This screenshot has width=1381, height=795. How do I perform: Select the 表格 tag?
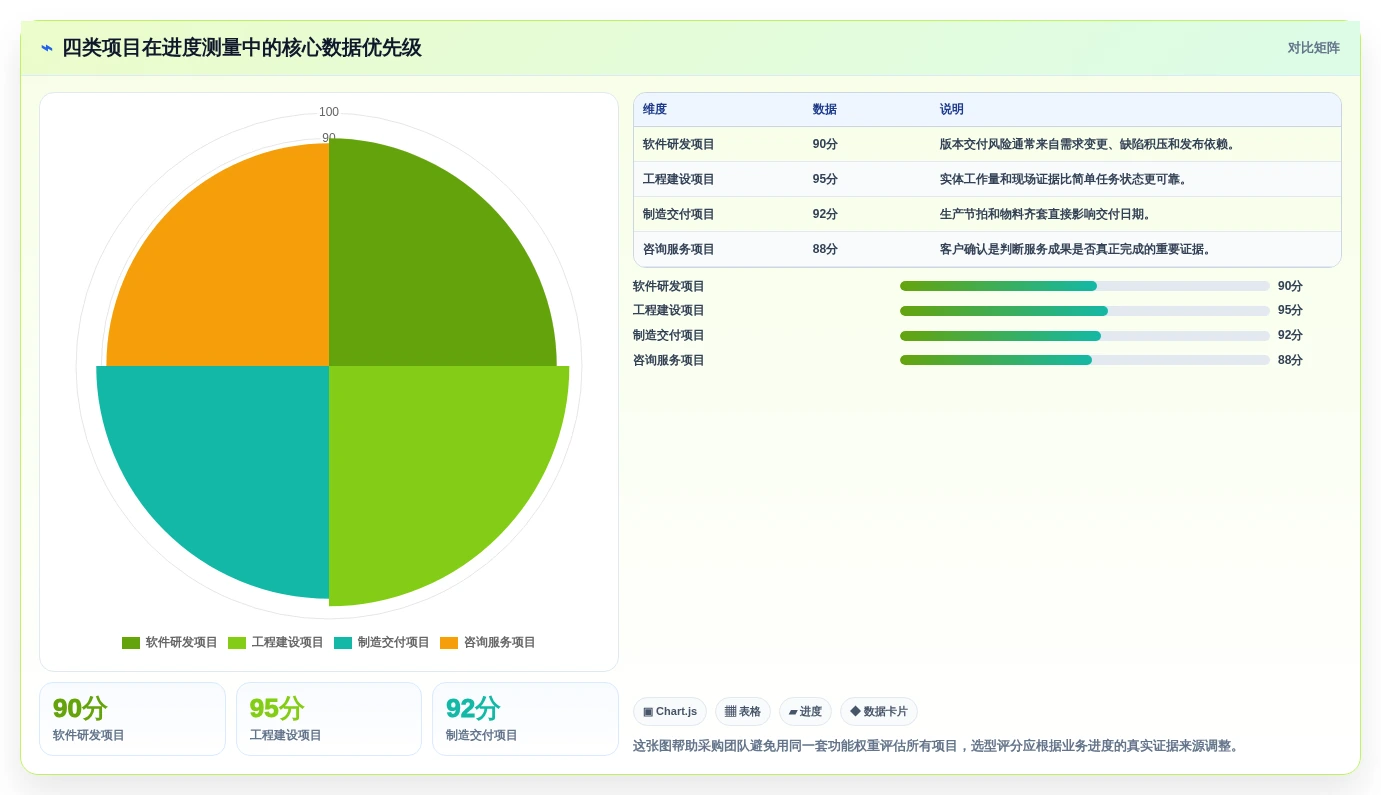(743, 712)
